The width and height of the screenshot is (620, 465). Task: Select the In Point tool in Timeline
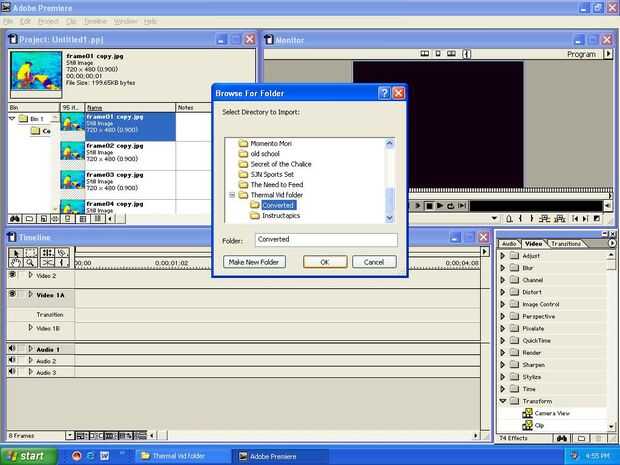(62, 263)
